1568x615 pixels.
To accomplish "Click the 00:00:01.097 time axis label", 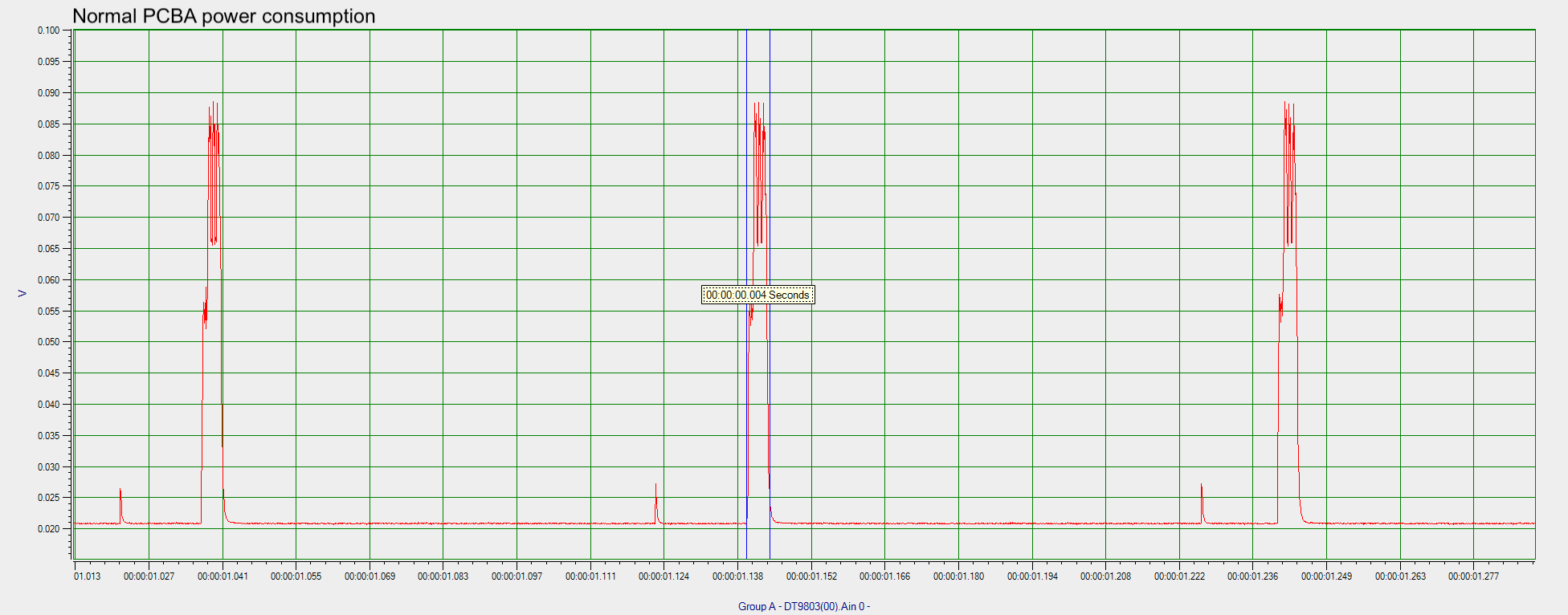I will (517, 576).
